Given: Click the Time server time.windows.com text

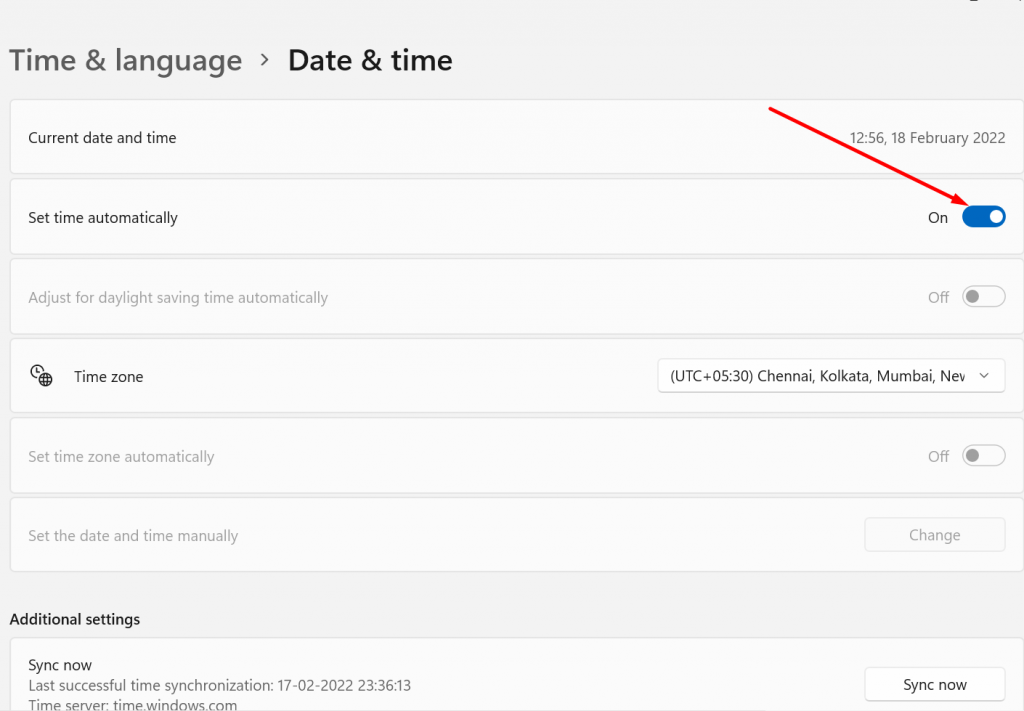Looking at the screenshot, I should pyautogui.click(x=132, y=704).
